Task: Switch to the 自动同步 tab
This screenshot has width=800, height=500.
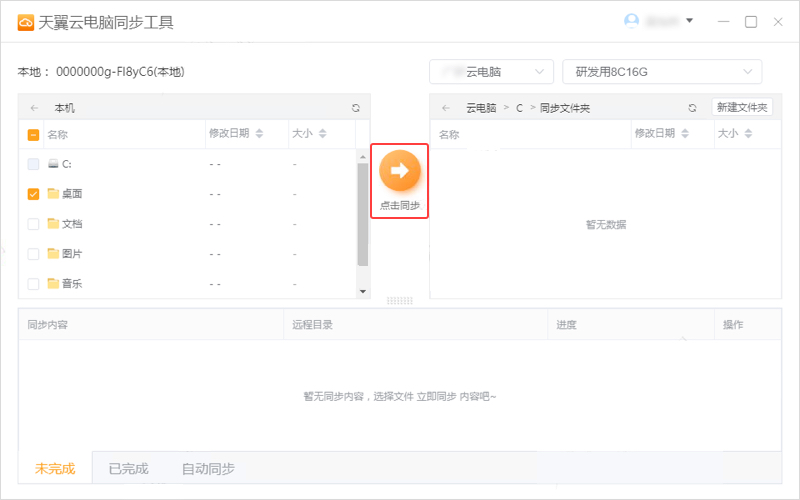Action: coord(208,468)
